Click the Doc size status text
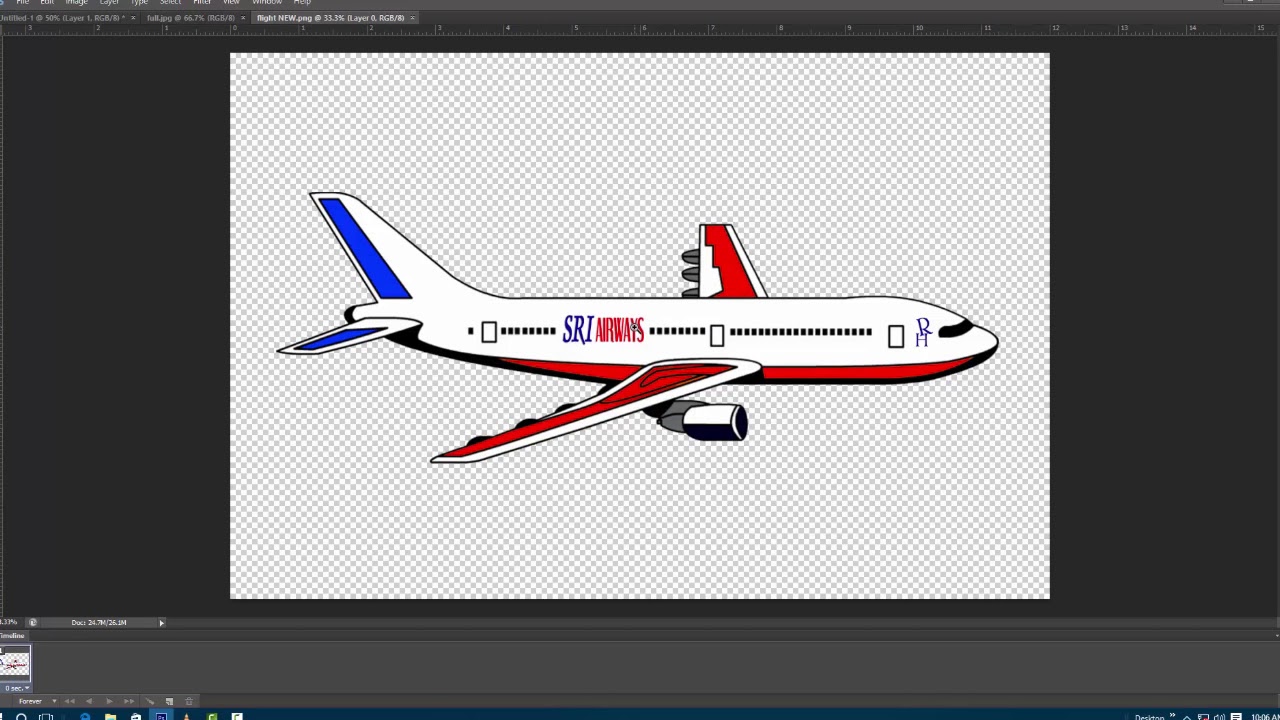 [x=99, y=622]
